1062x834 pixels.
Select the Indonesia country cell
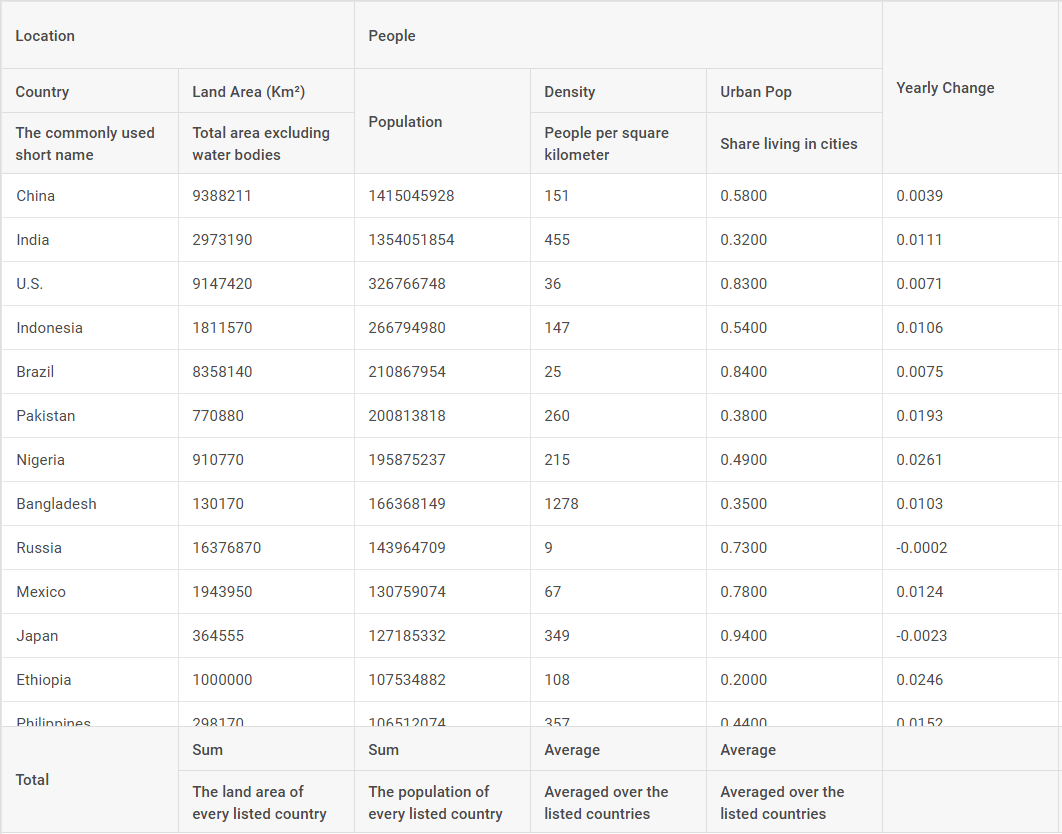[89, 328]
